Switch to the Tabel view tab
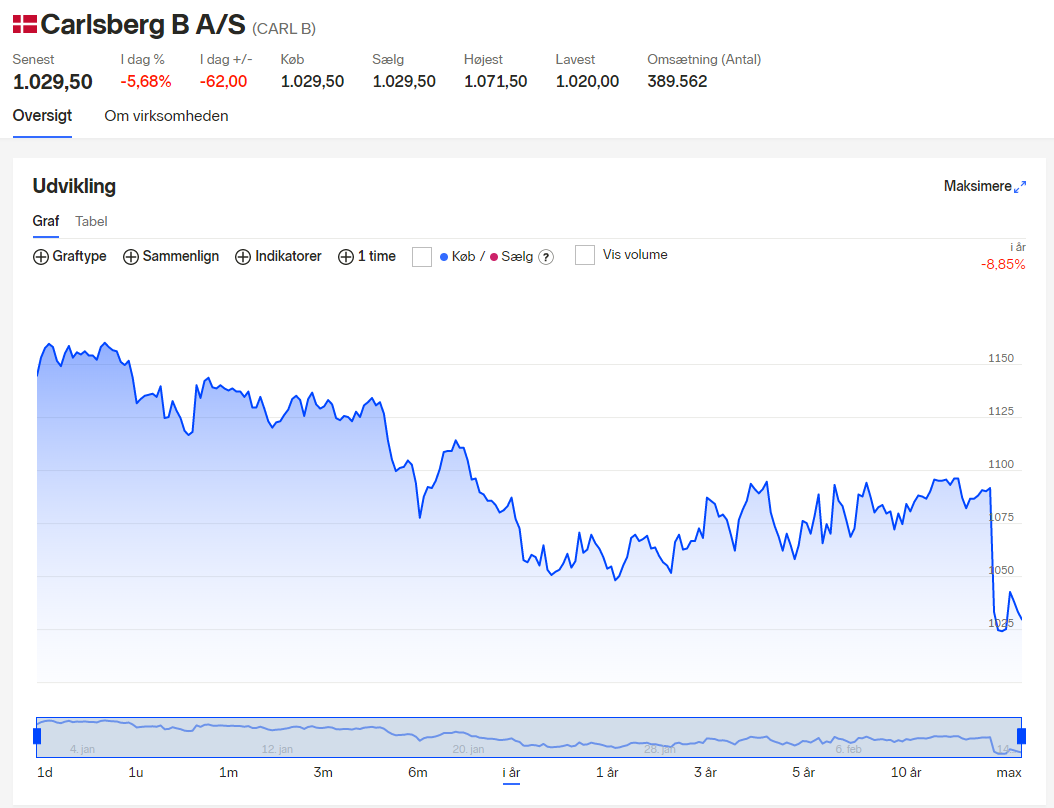 pos(91,221)
